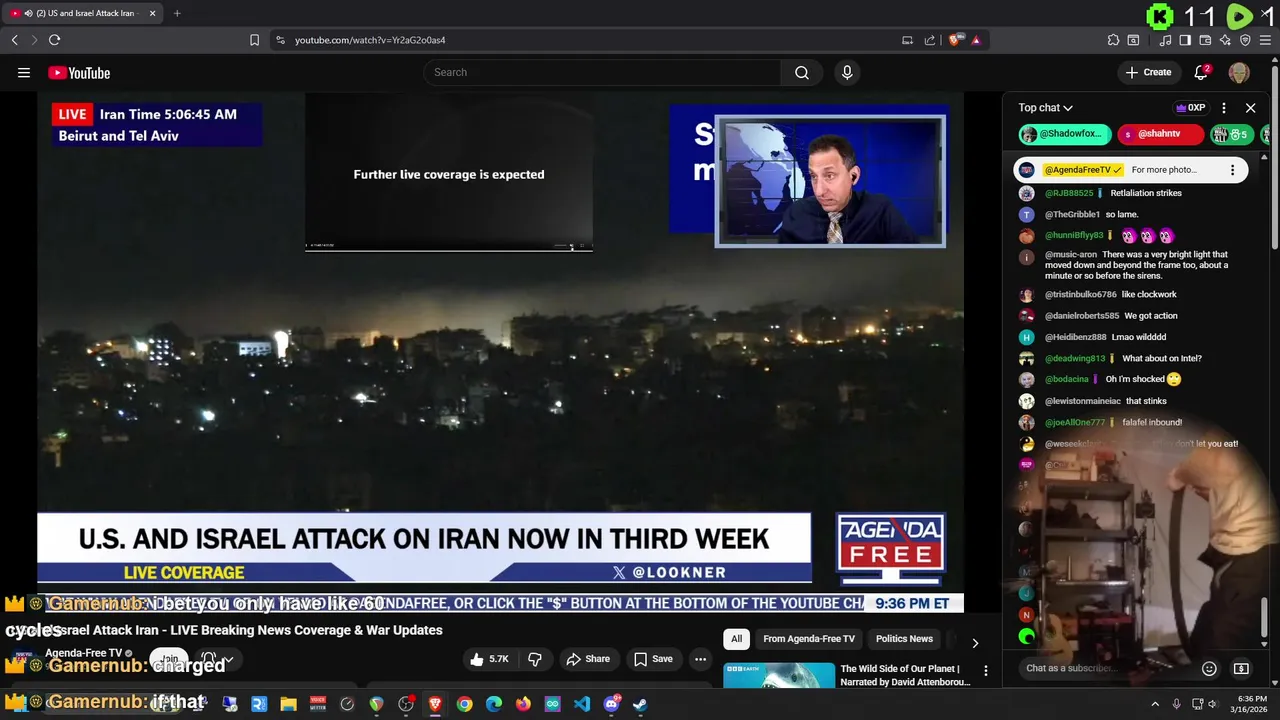
Task: Open Brave Rewards triangle icon
Action: 976,40
